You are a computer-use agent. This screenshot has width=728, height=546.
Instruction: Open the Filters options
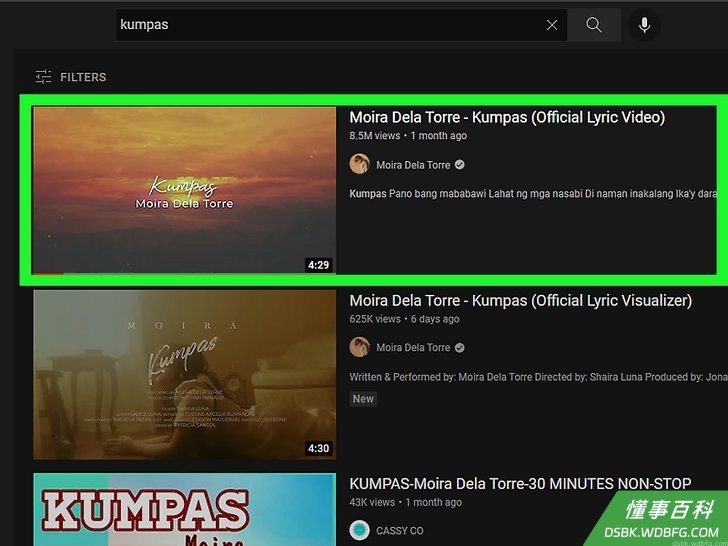pos(71,77)
